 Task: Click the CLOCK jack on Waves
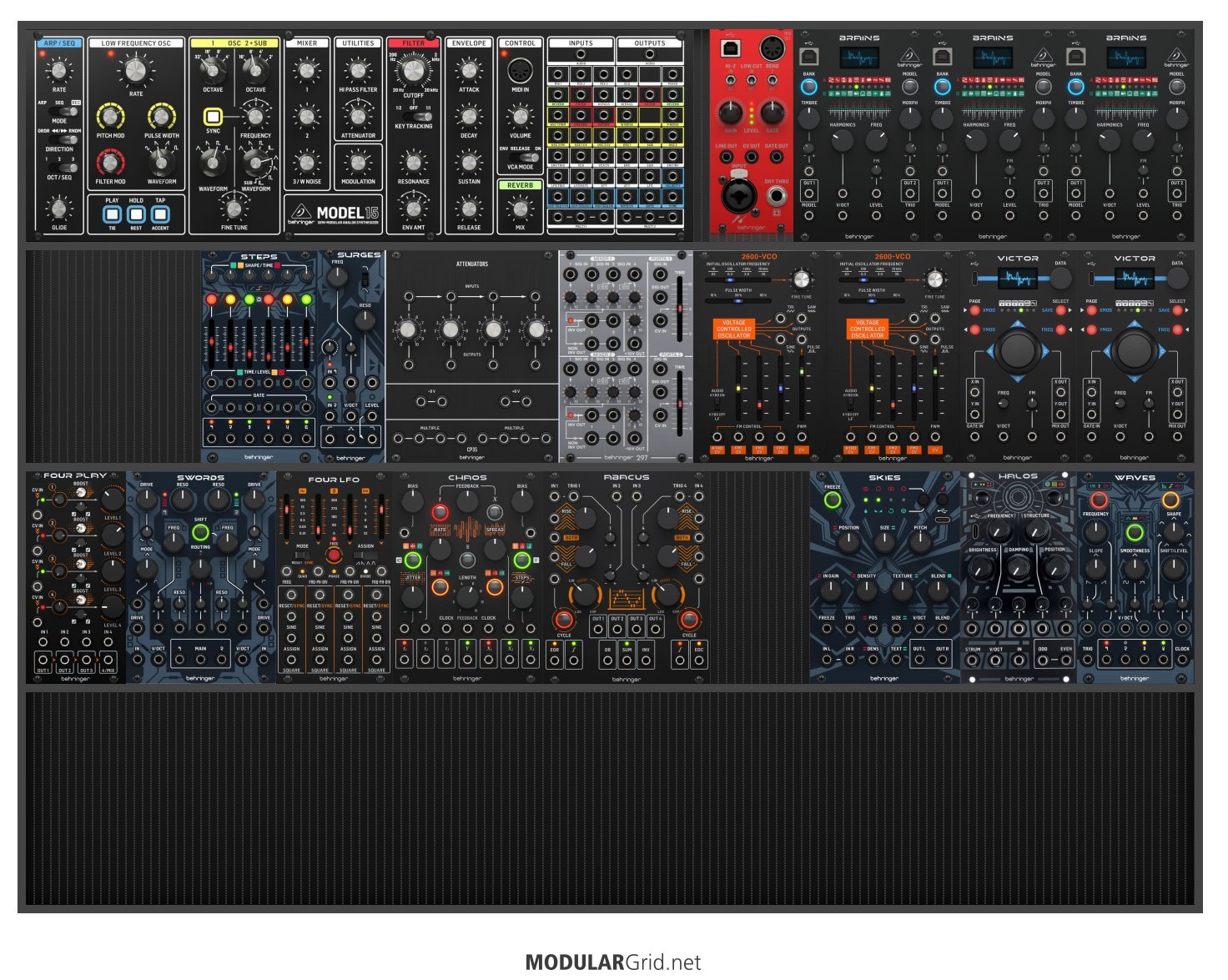(x=1182, y=660)
